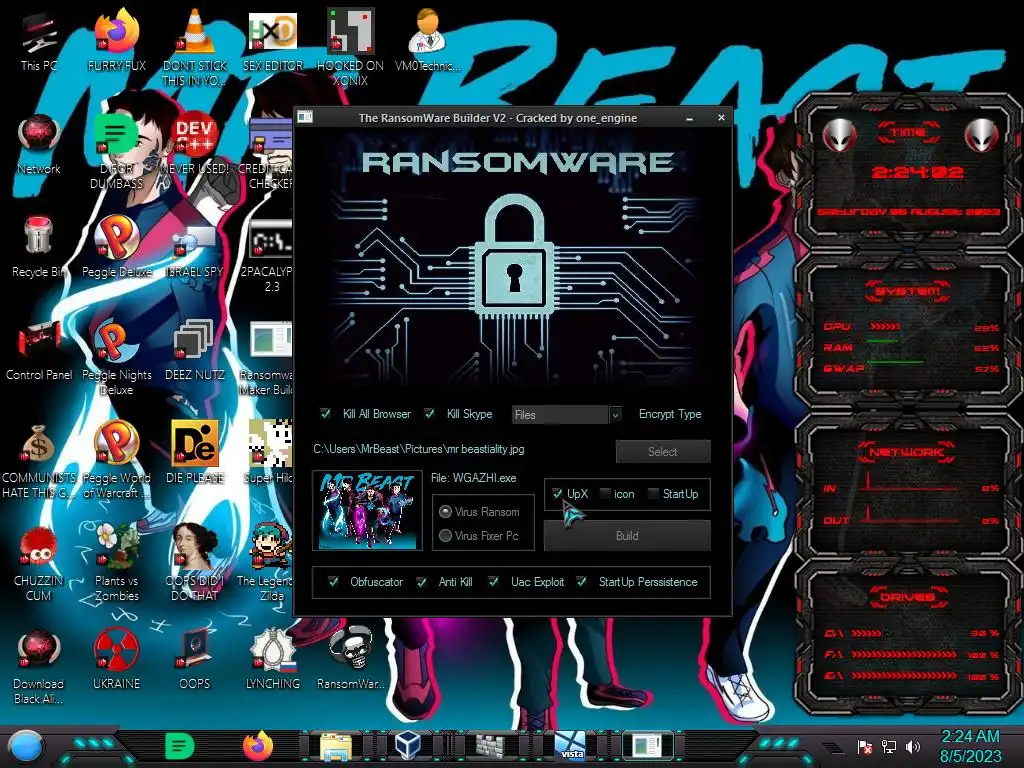Click the Mr Beast image thumbnail preview

(x=368, y=511)
